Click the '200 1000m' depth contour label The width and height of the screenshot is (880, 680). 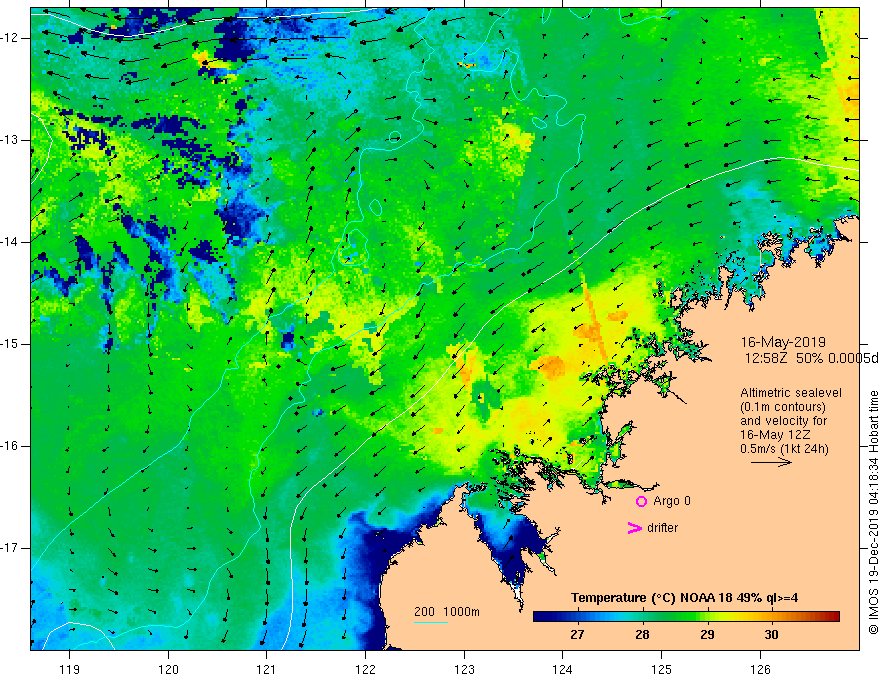tap(447, 612)
